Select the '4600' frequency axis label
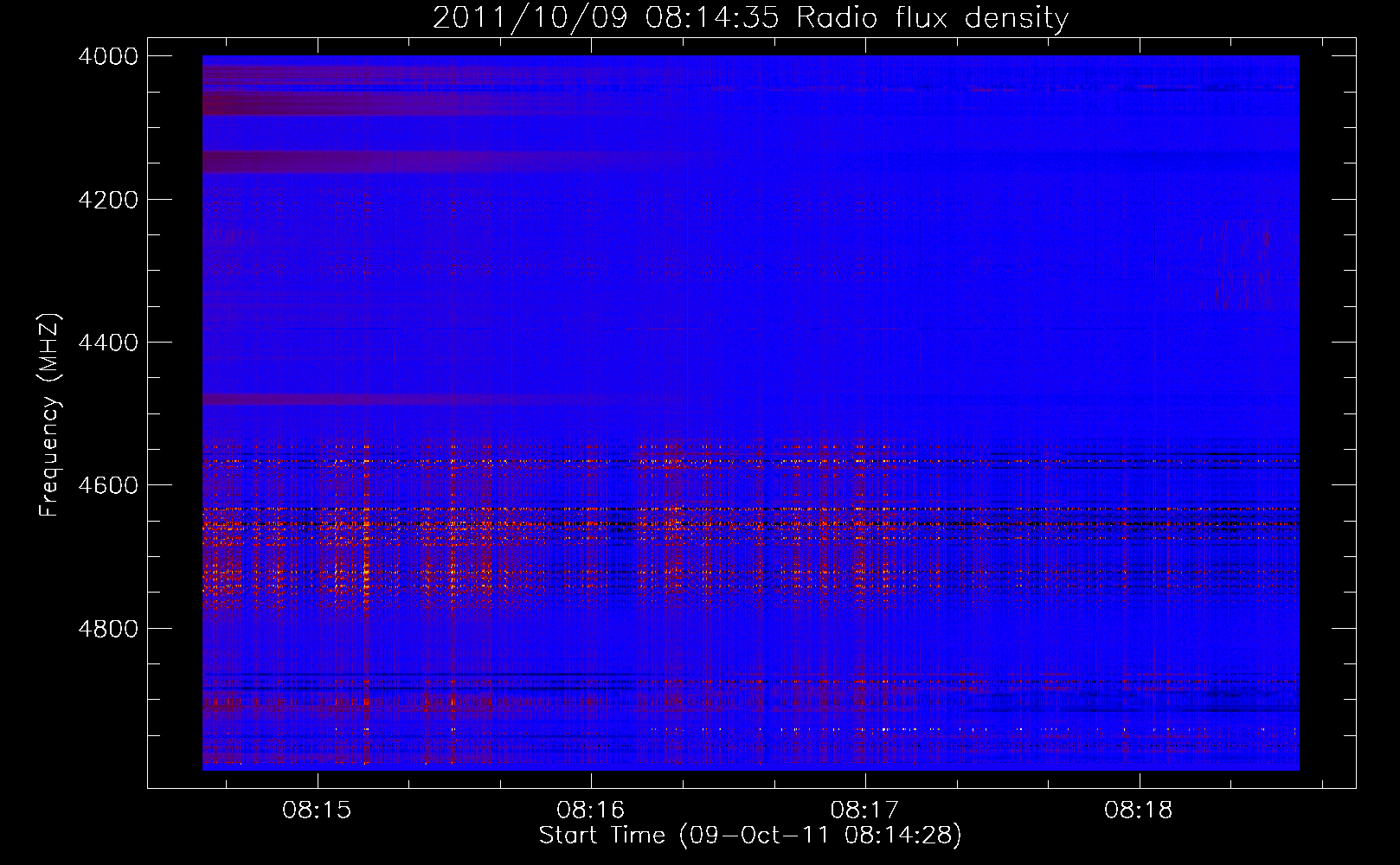Image resolution: width=1400 pixels, height=865 pixels. [x=108, y=485]
